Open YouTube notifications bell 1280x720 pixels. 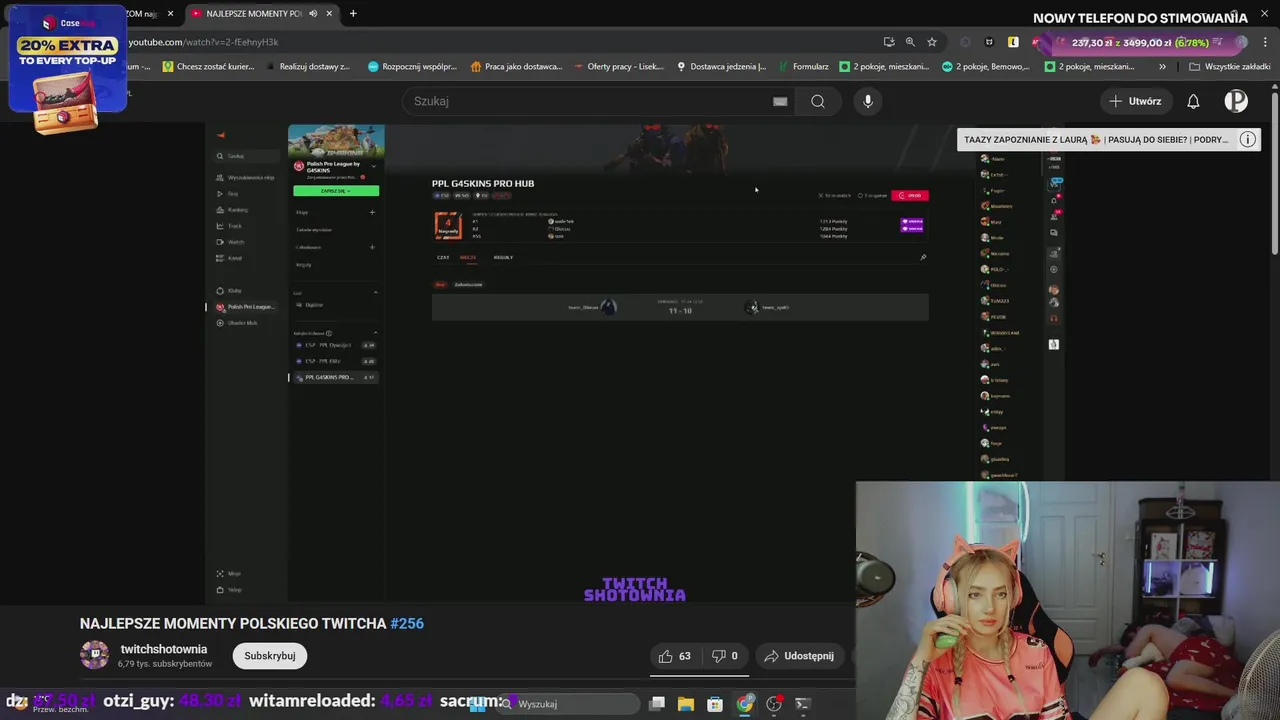pyautogui.click(x=1193, y=101)
